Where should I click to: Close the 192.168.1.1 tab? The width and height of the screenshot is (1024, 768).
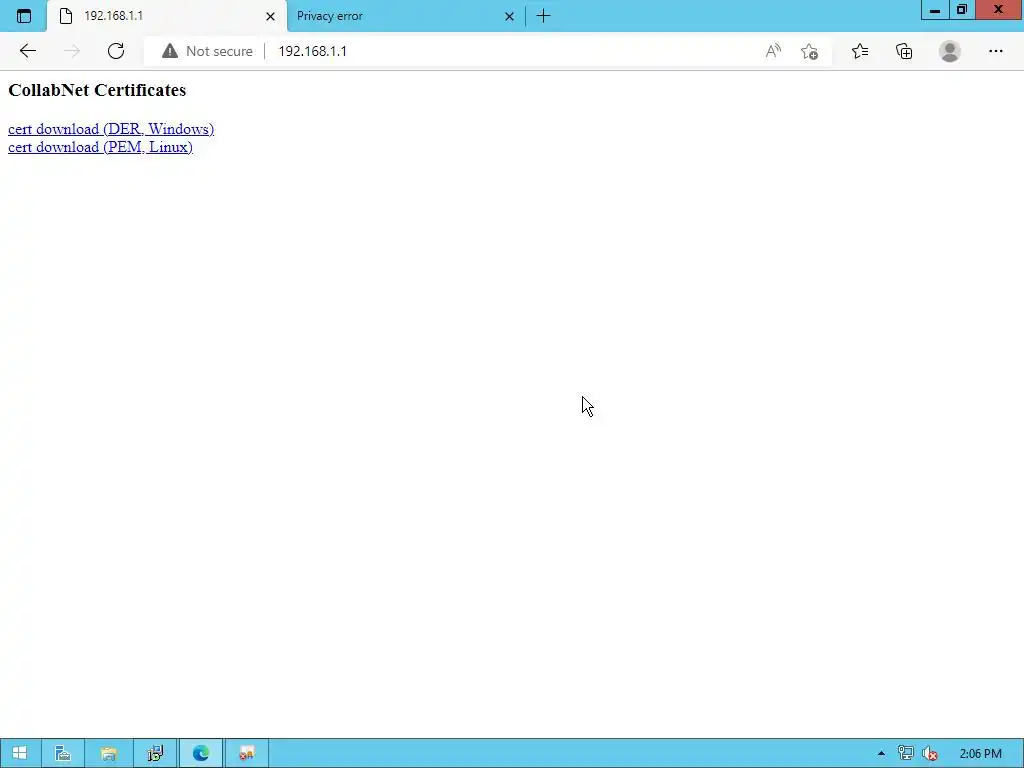(x=270, y=16)
